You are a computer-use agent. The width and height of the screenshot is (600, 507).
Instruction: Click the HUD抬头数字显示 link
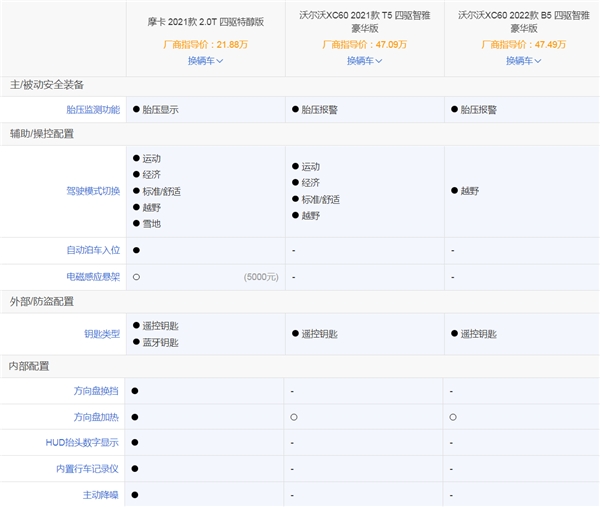[88, 443]
